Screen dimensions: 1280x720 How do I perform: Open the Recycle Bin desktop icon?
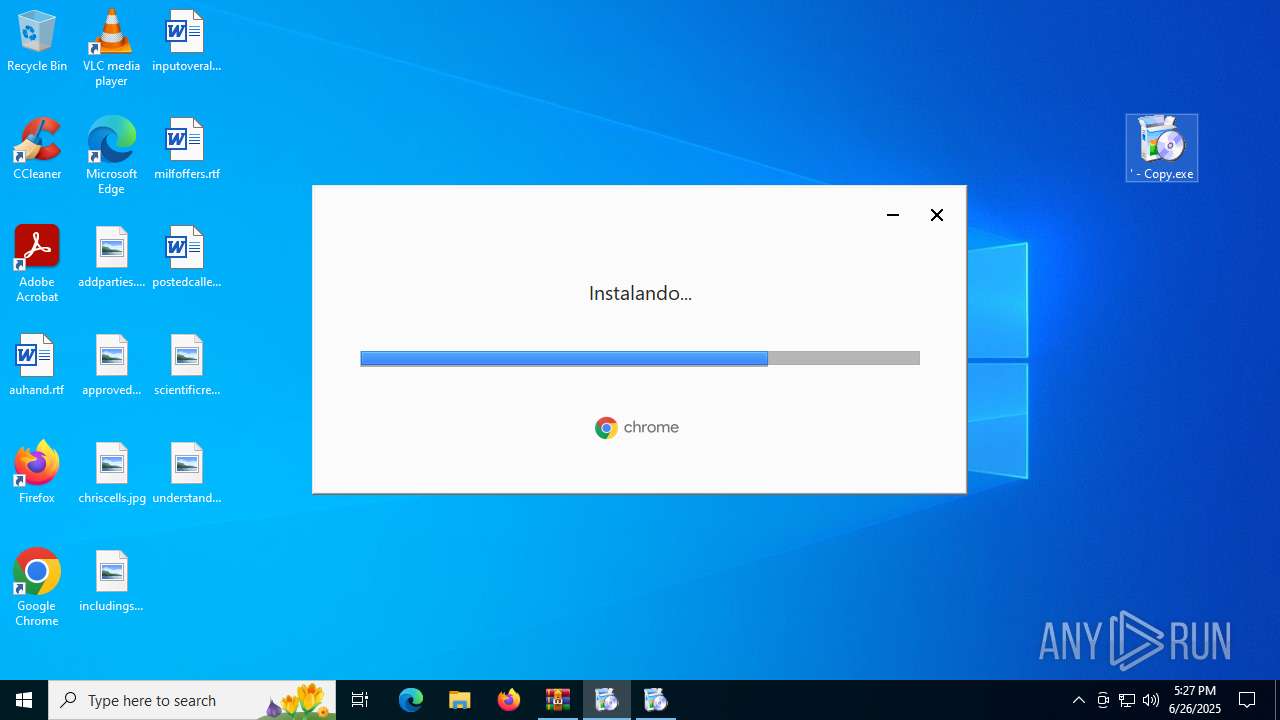point(37,40)
